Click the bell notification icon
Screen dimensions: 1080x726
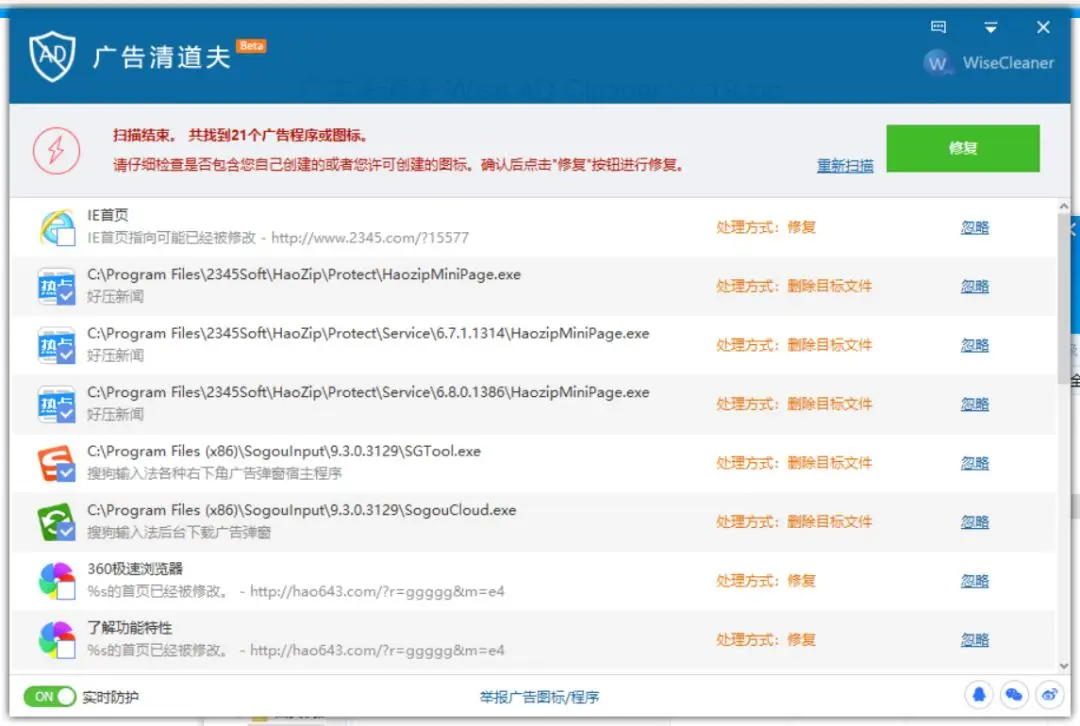(979, 695)
